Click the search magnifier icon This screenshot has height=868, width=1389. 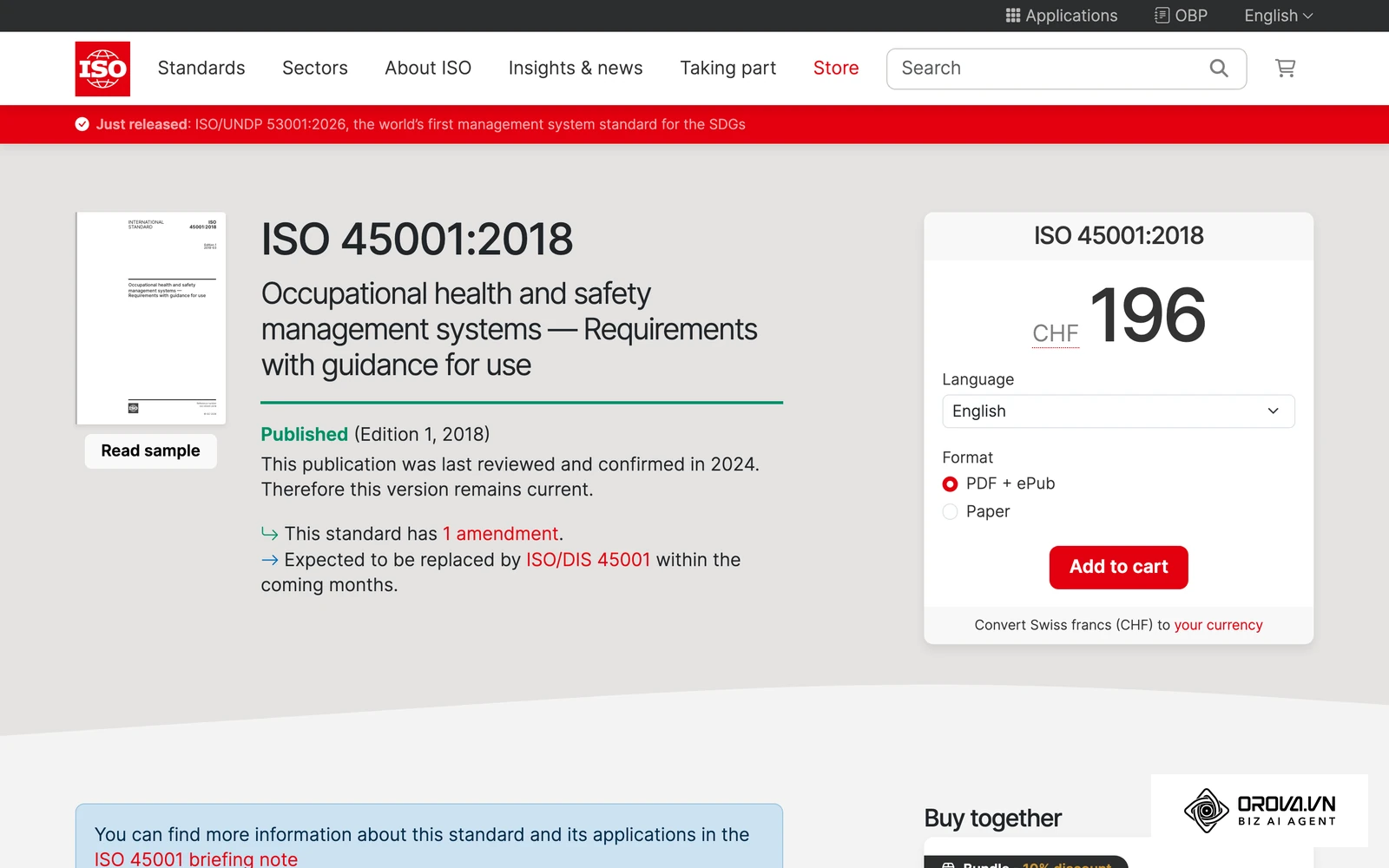(x=1219, y=69)
